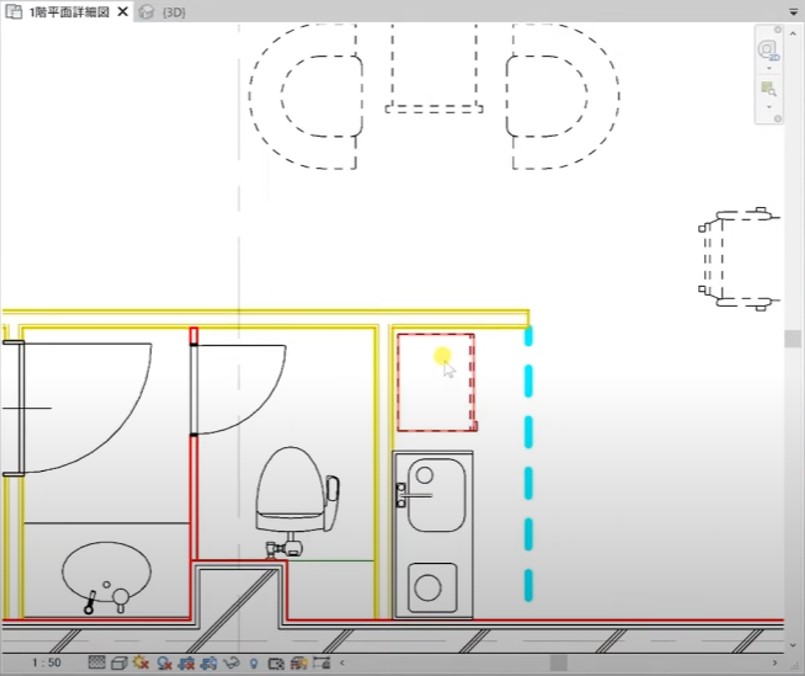Click the Reveal Constraints icon
This screenshot has width=805, height=676.
(x=321, y=663)
